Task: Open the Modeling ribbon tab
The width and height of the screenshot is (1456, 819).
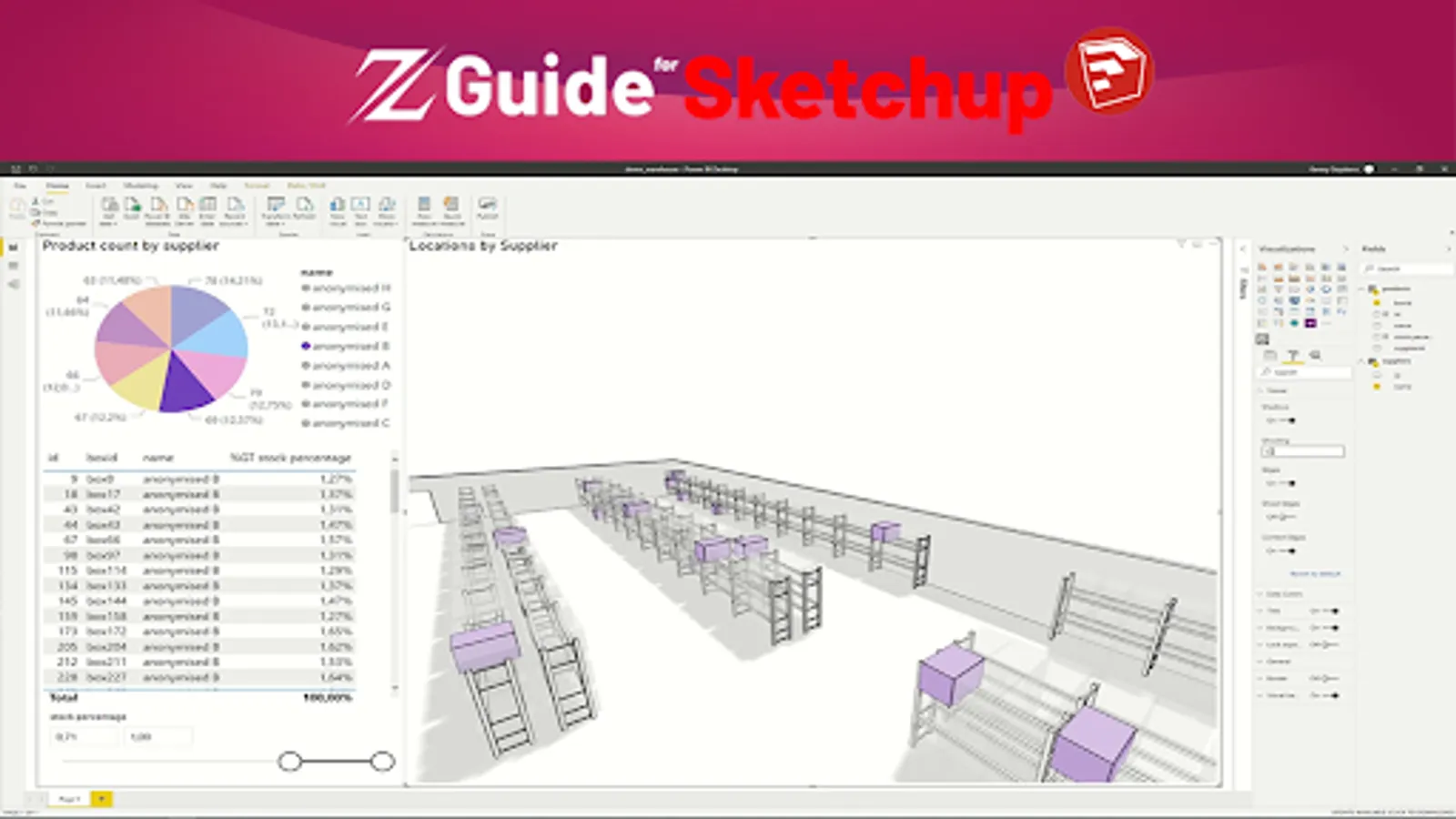Action: 141,186
